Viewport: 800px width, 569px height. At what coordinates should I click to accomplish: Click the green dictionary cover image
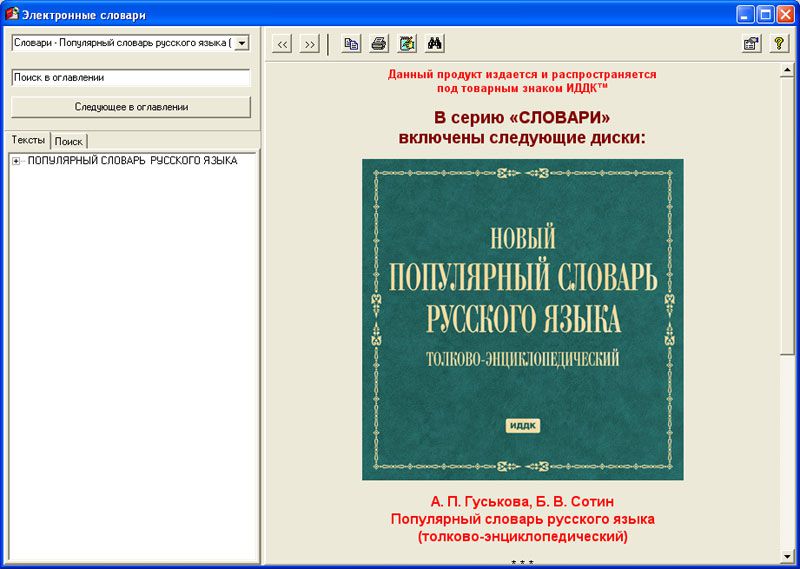click(522, 319)
